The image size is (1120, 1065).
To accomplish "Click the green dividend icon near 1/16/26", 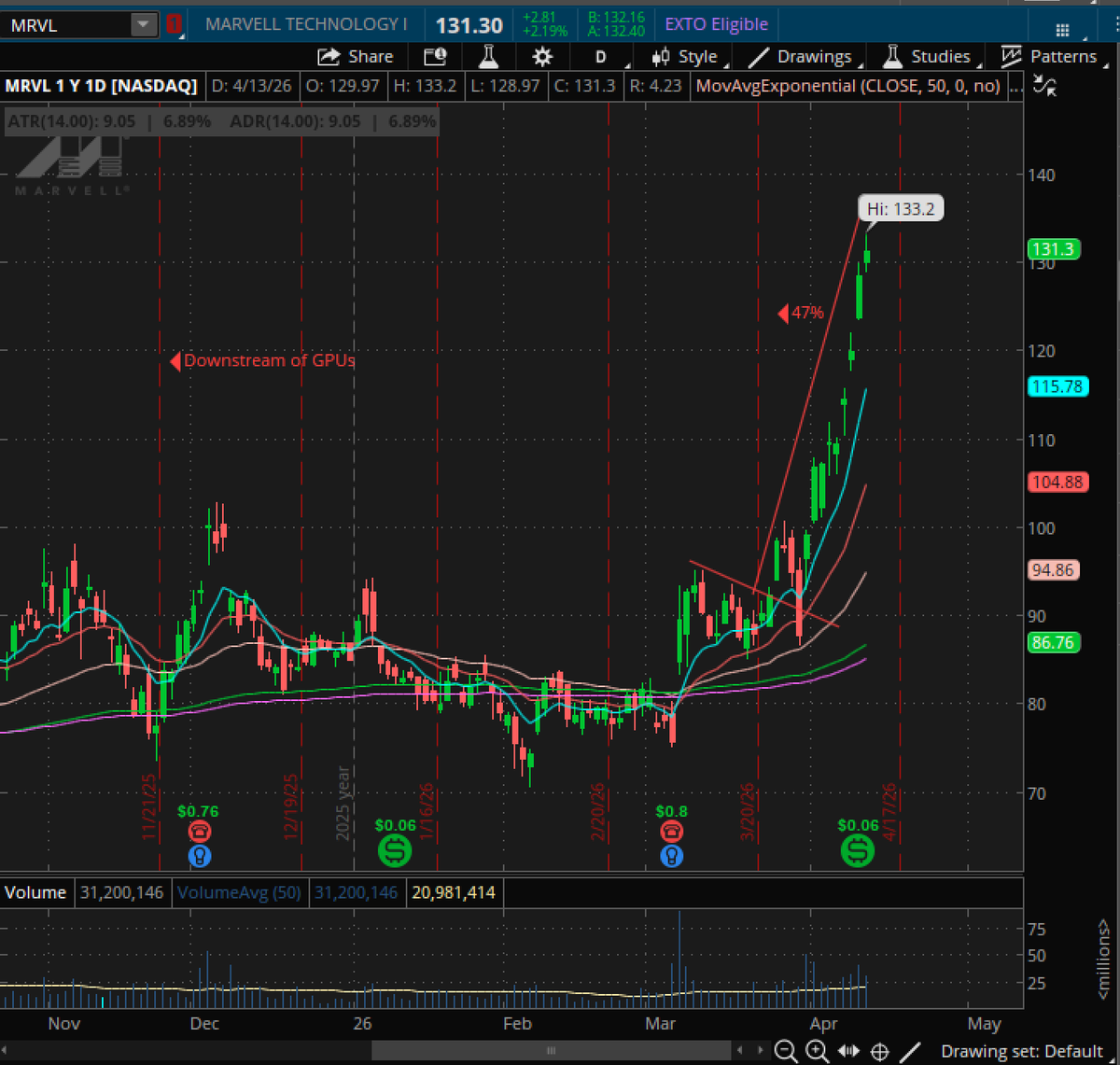I will click(x=395, y=850).
